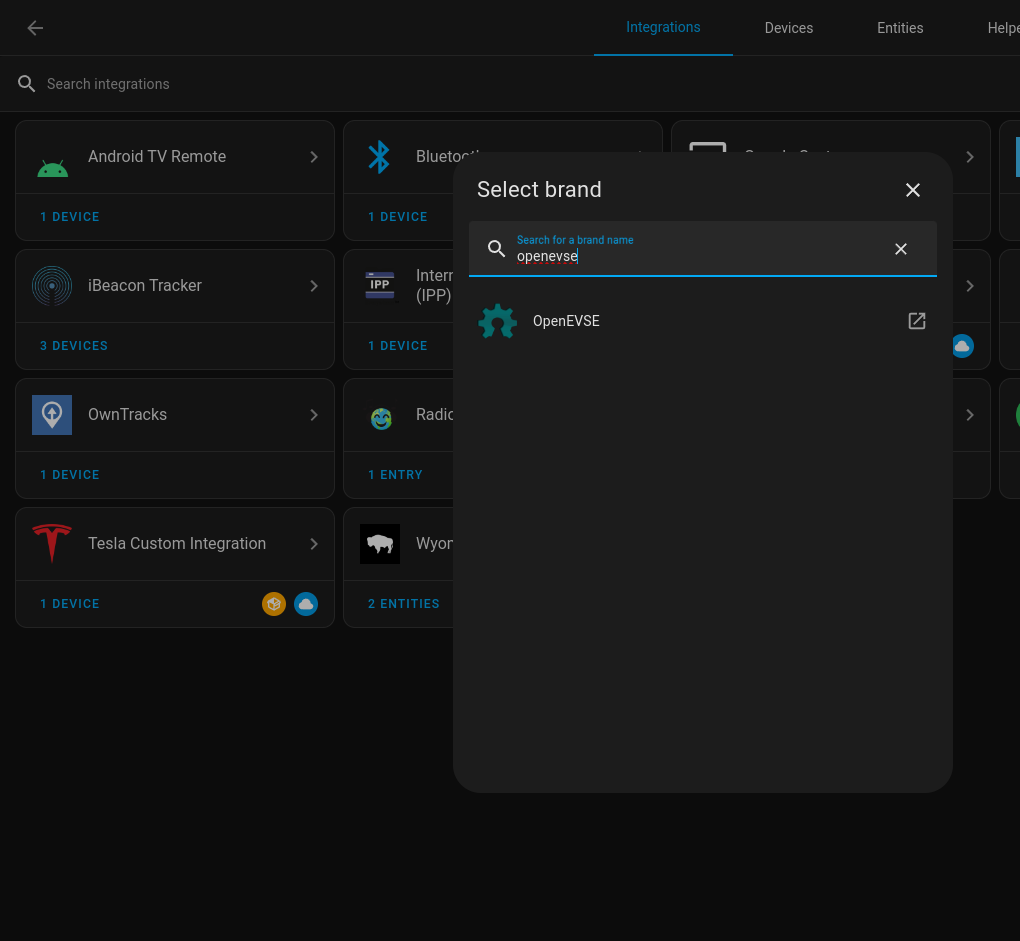Click the Wyoming buffalo integration icon
Viewport: 1020px width, 941px height.
380,543
